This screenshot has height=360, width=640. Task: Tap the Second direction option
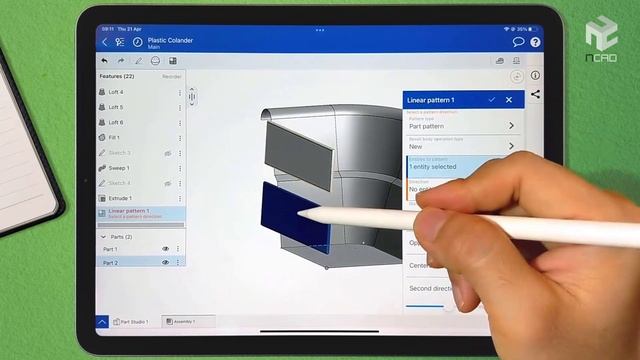pos(432,288)
